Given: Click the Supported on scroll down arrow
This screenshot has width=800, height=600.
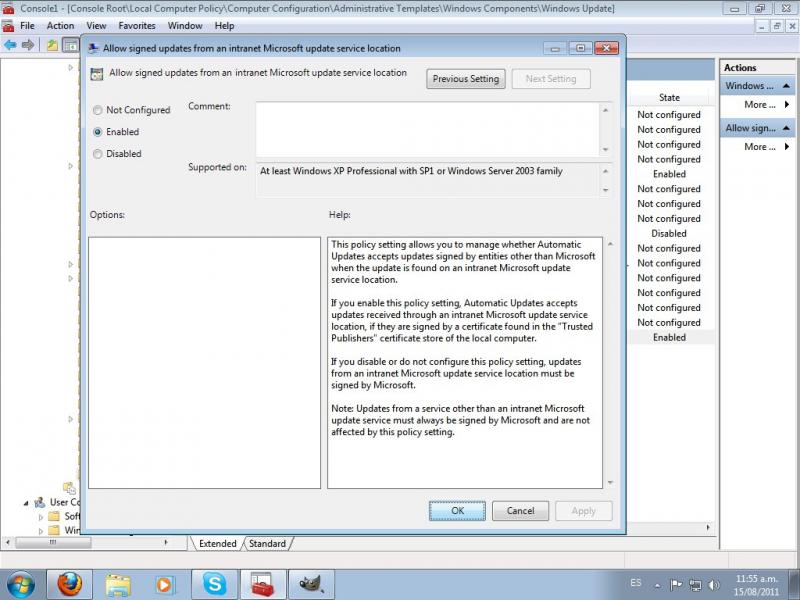Looking at the screenshot, I should click(606, 190).
